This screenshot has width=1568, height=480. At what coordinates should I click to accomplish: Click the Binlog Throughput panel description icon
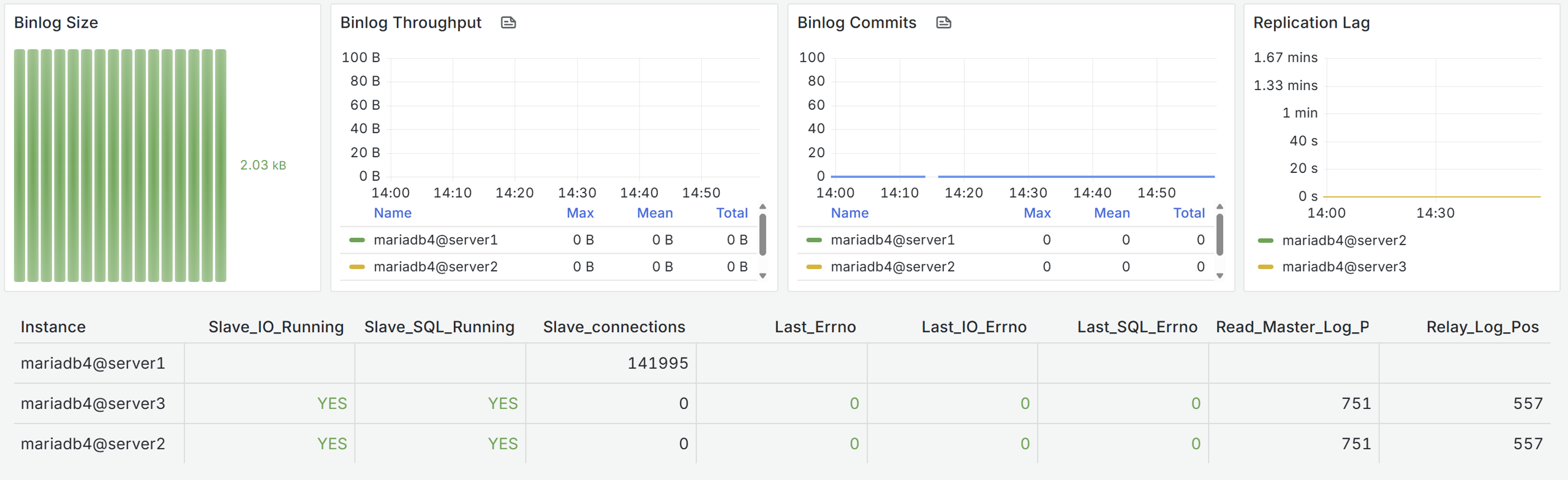click(x=508, y=23)
